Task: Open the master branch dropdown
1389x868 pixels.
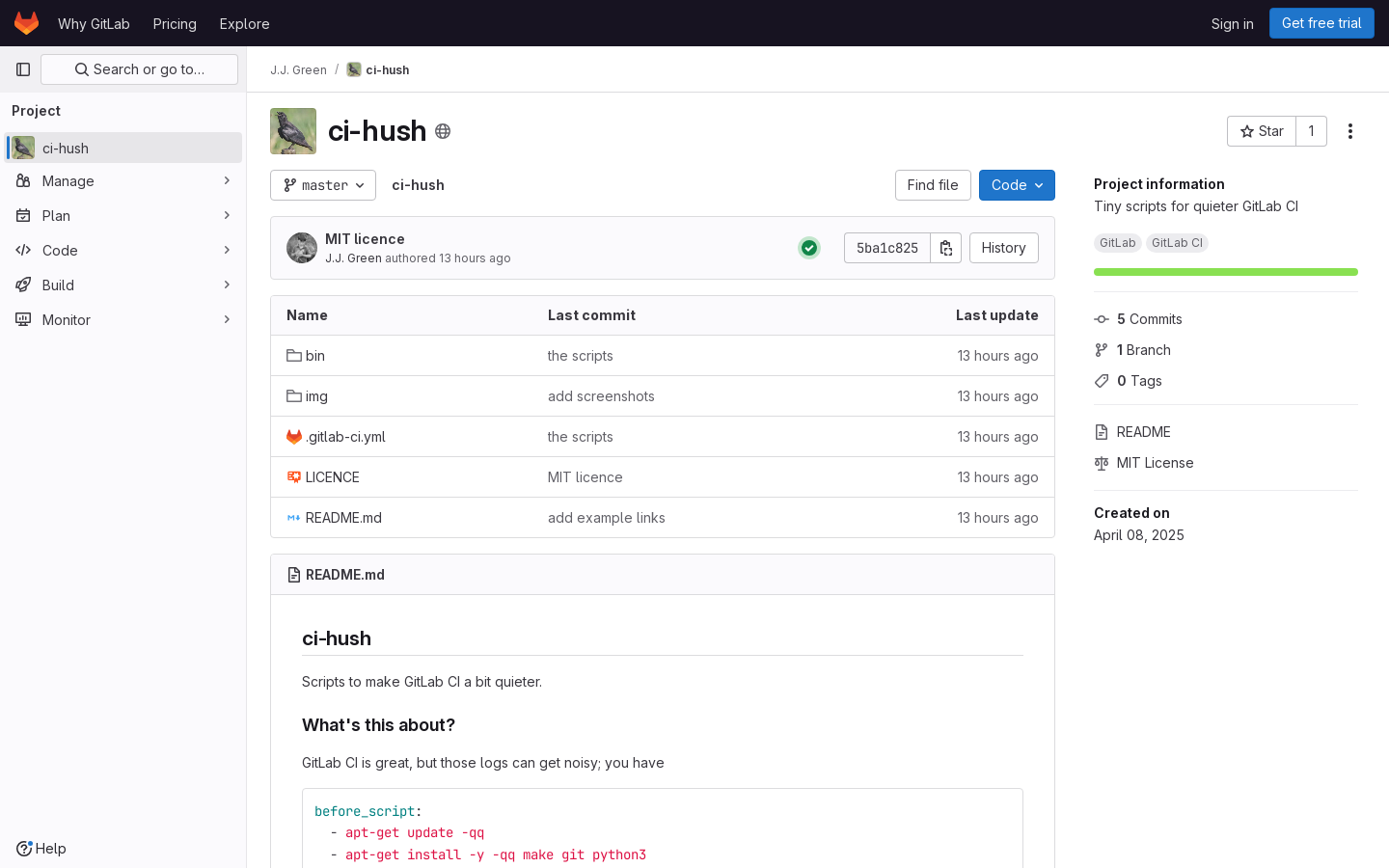Action: (323, 185)
